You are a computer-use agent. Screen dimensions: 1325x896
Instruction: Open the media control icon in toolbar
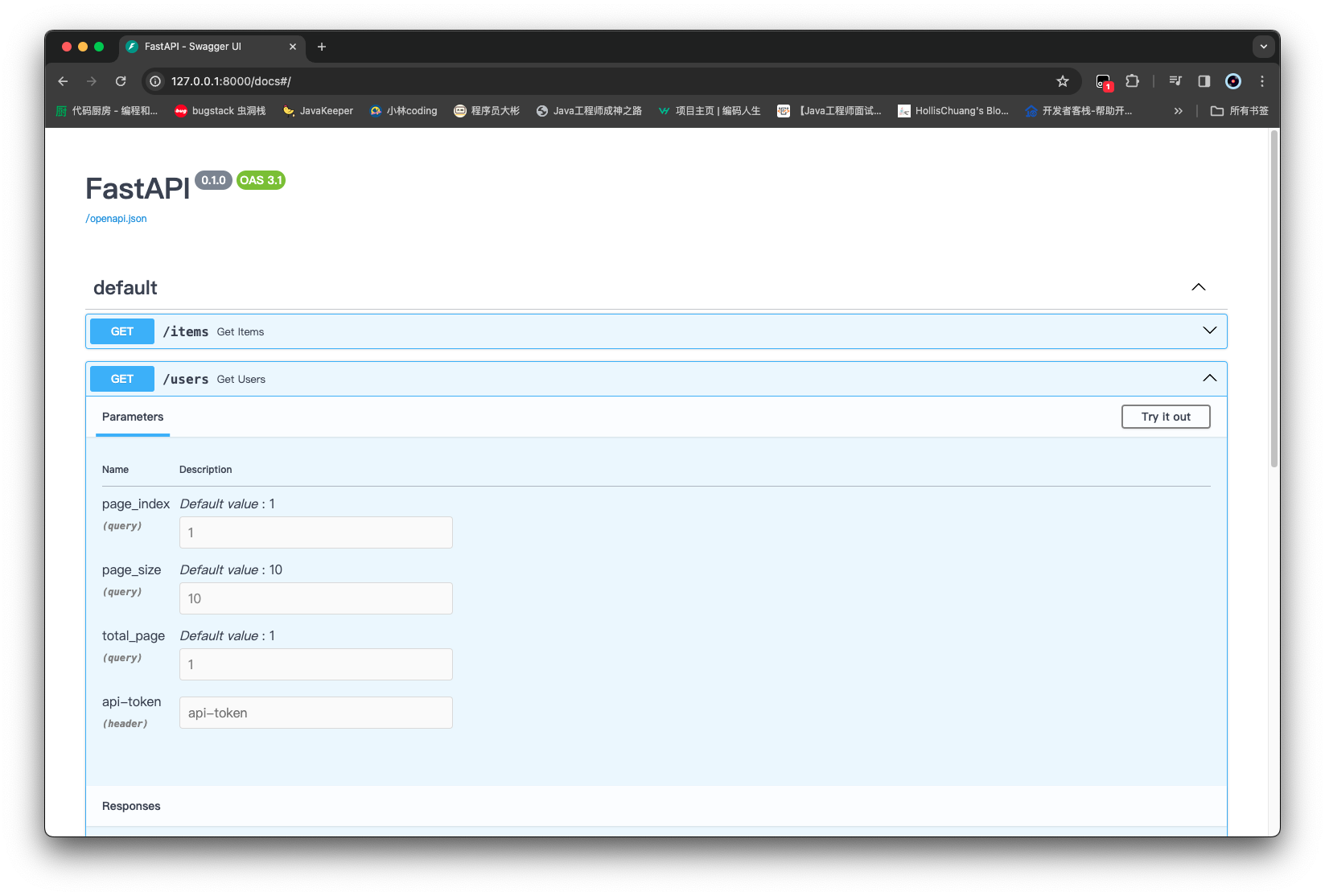1175,81
